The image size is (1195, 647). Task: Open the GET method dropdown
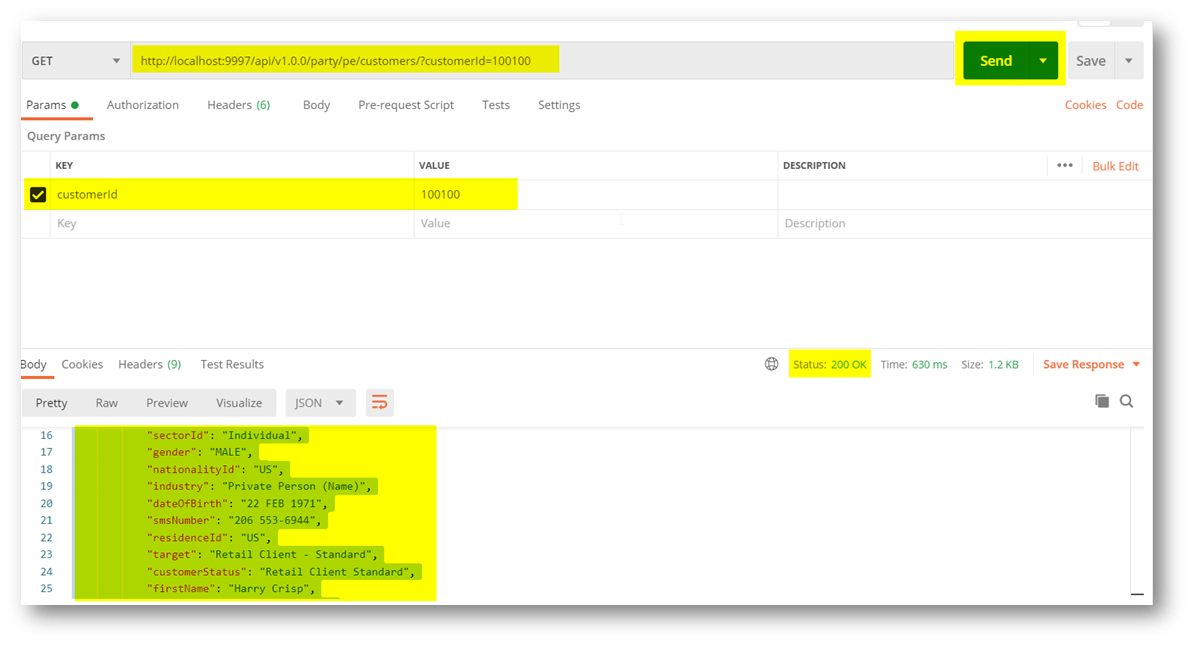(x=76, y=61)
